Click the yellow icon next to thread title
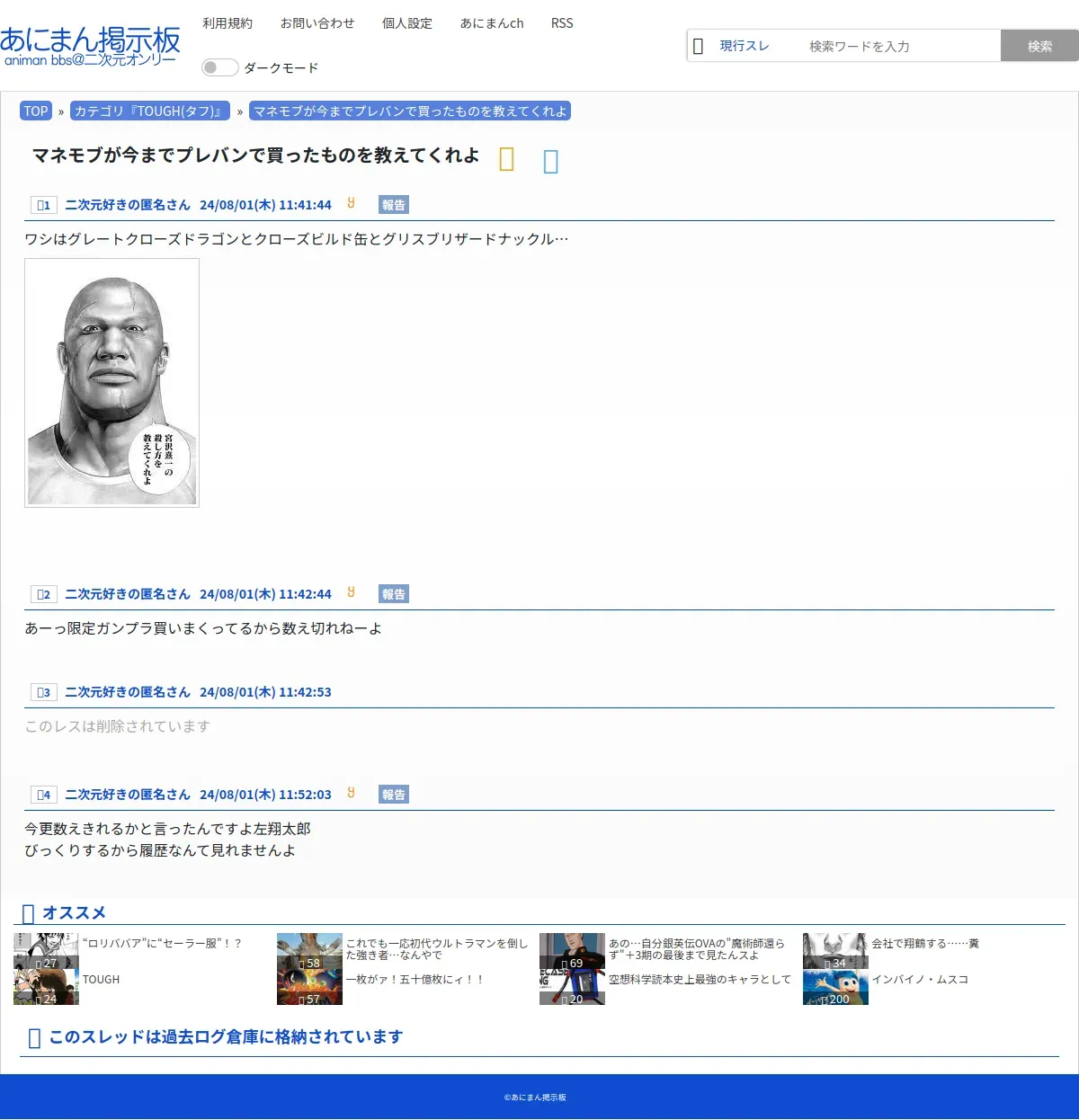 (x=507, y=159)
